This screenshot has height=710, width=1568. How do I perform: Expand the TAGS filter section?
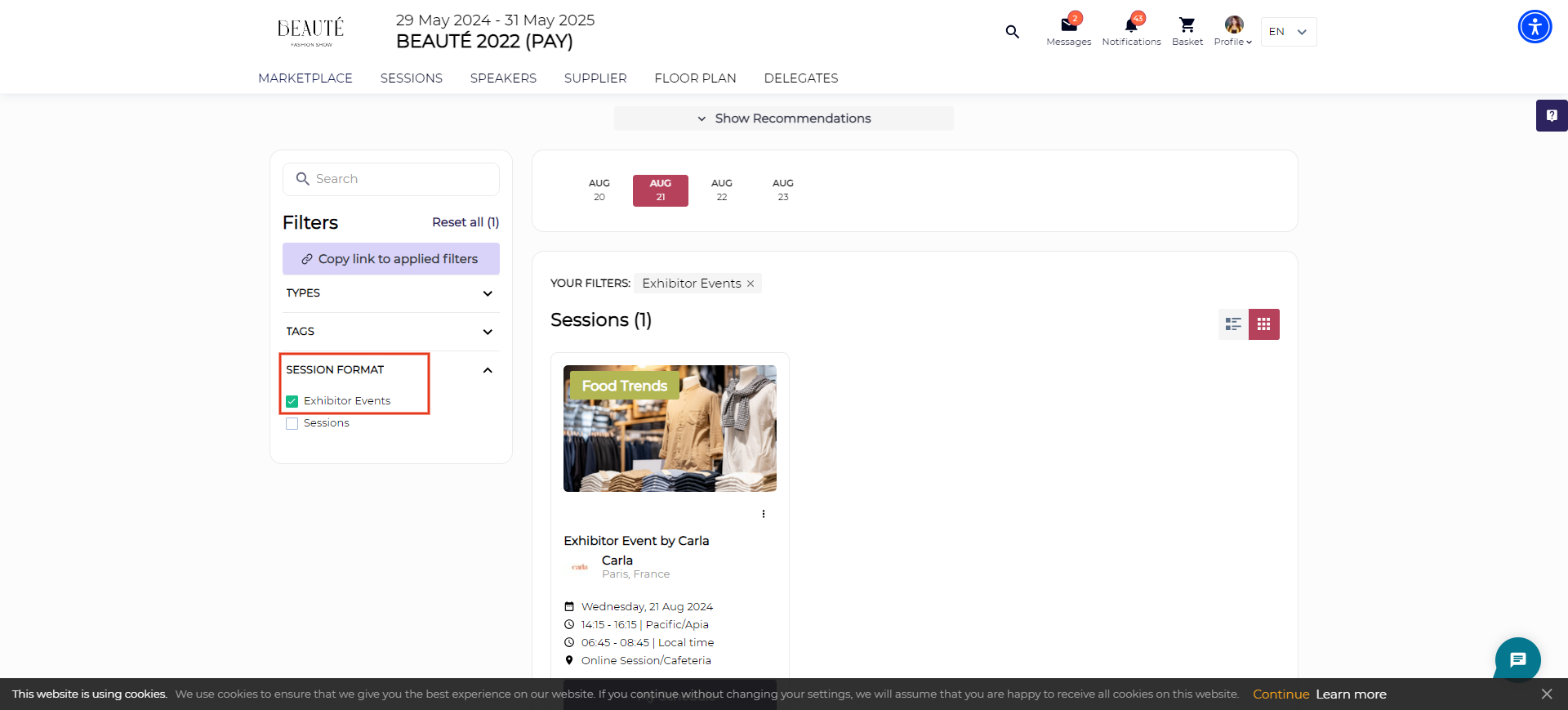pyautogui.click(x=391, y=332)
